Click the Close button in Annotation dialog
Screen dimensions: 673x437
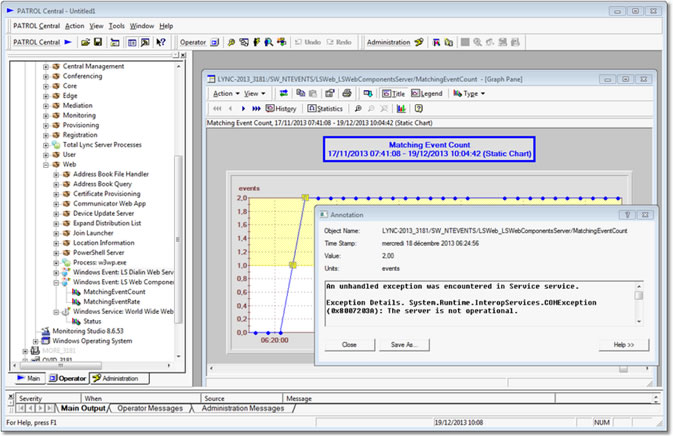[x=349, y=344]
